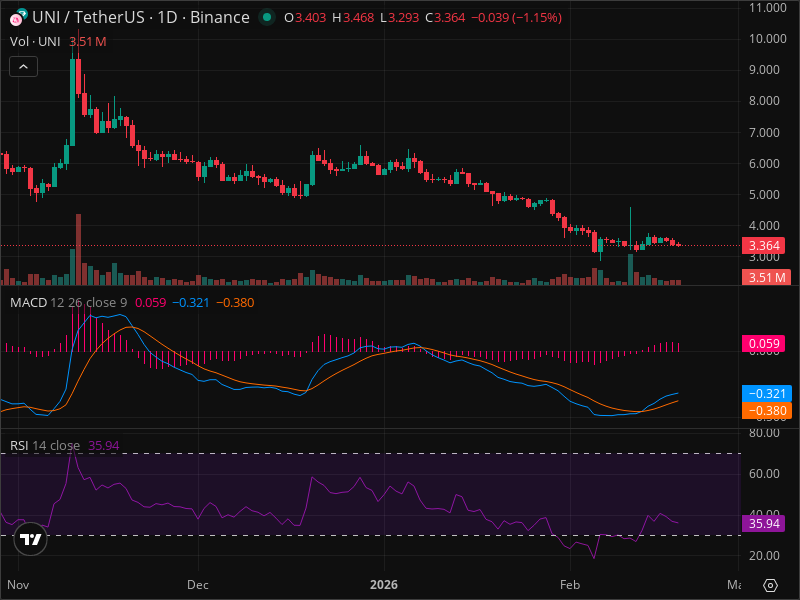Click the 20.00 RSI scale label
This screenshot has width=800, height=600.
(764, 556)
